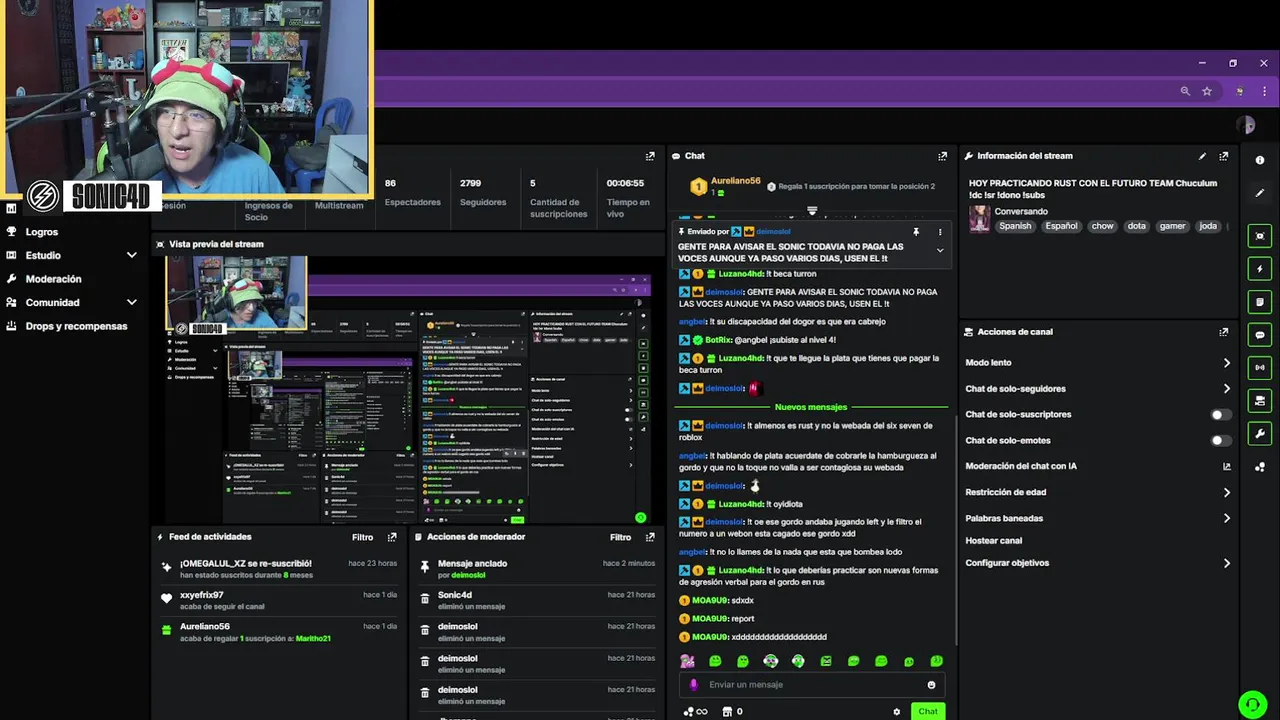The width and height of the screenshot is (1280, 720).
Task: Bookmark the page with the star icon
Action: [x=1207, y=91]
